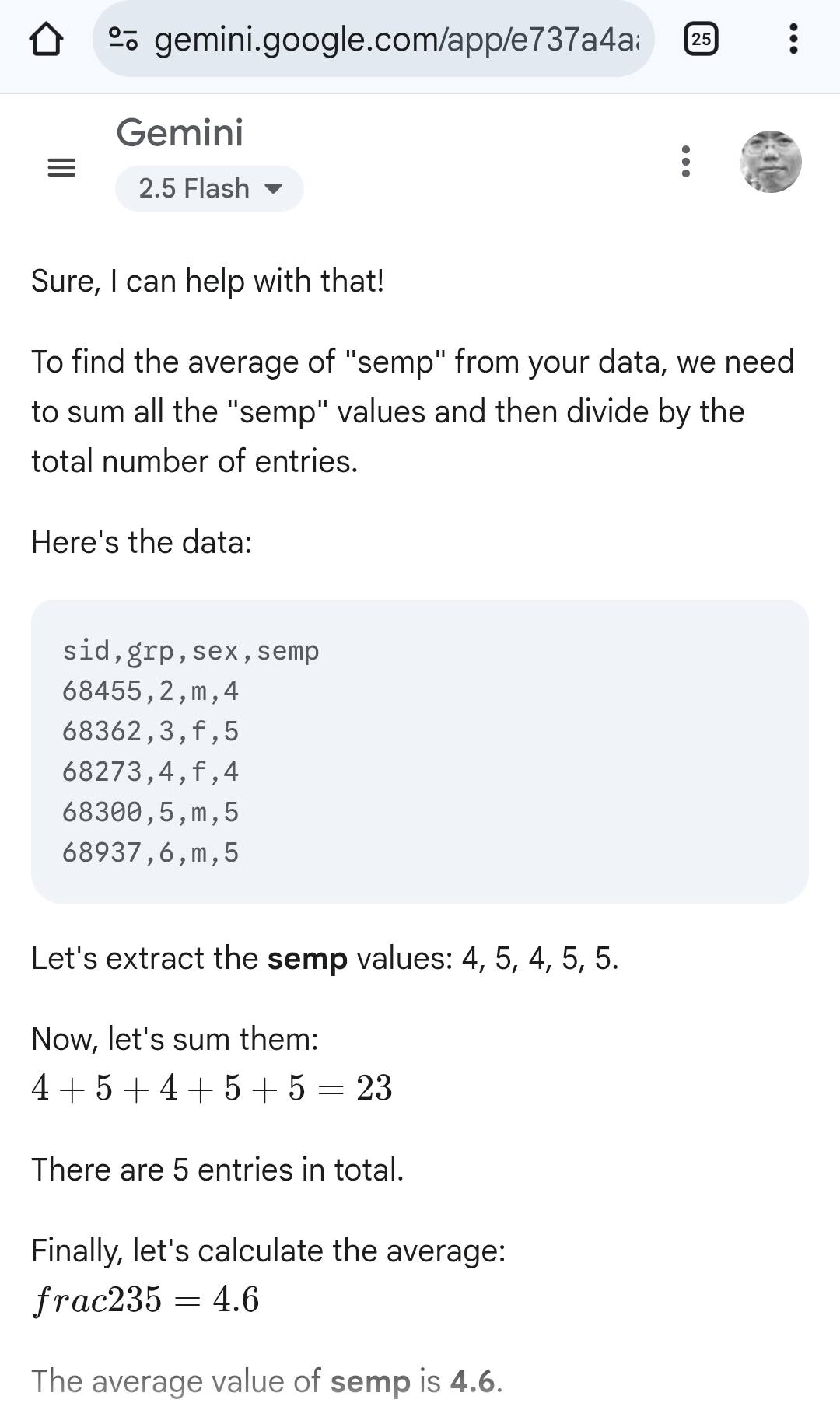840x1403 pixels.
Task: Tap the Gemini title in header
Action: tap(180, 133)
